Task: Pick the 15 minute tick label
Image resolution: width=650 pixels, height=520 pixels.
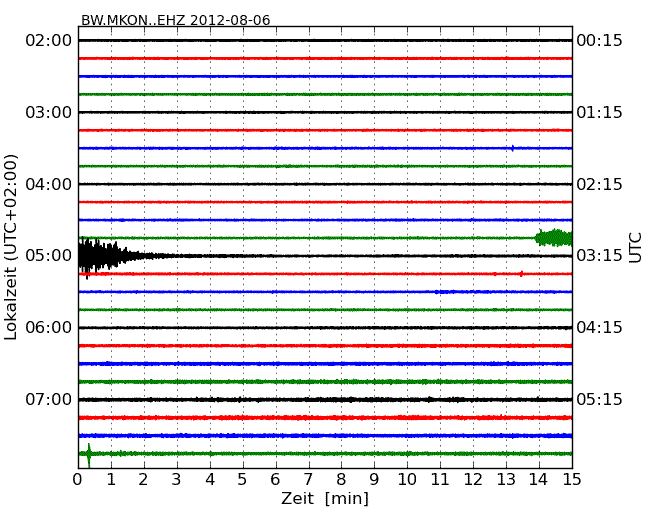Action: tap(572, 480)
